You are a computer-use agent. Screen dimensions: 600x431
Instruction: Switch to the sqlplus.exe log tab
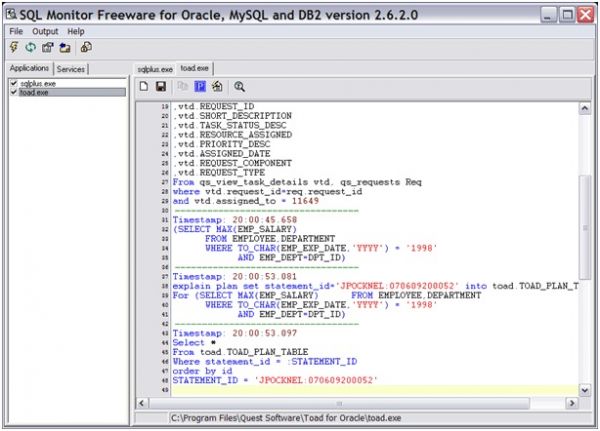(155, 69)
